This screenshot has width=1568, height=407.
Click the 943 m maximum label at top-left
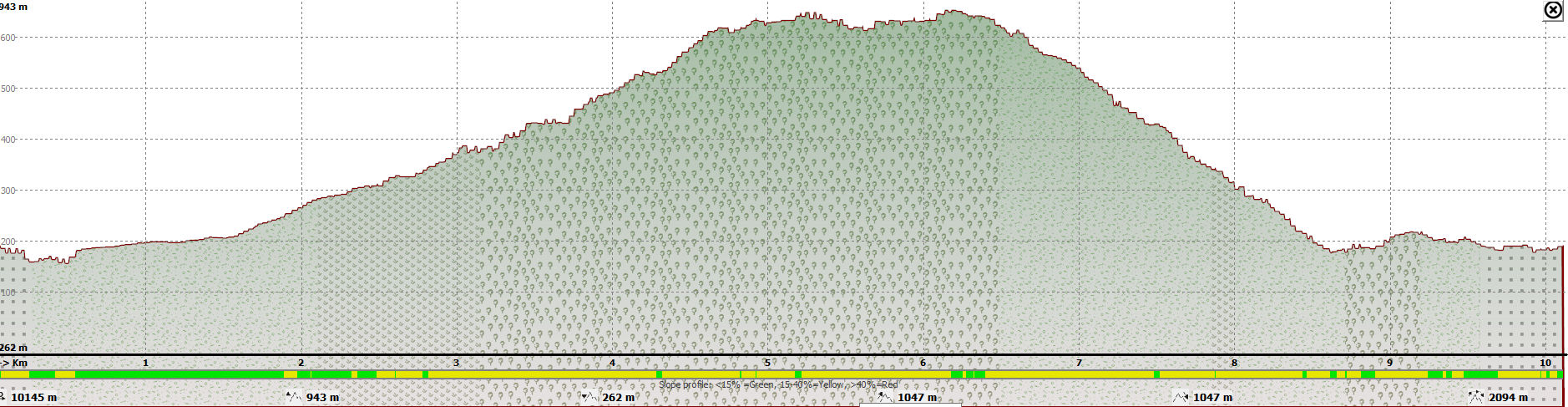click(x=13, y=7)
